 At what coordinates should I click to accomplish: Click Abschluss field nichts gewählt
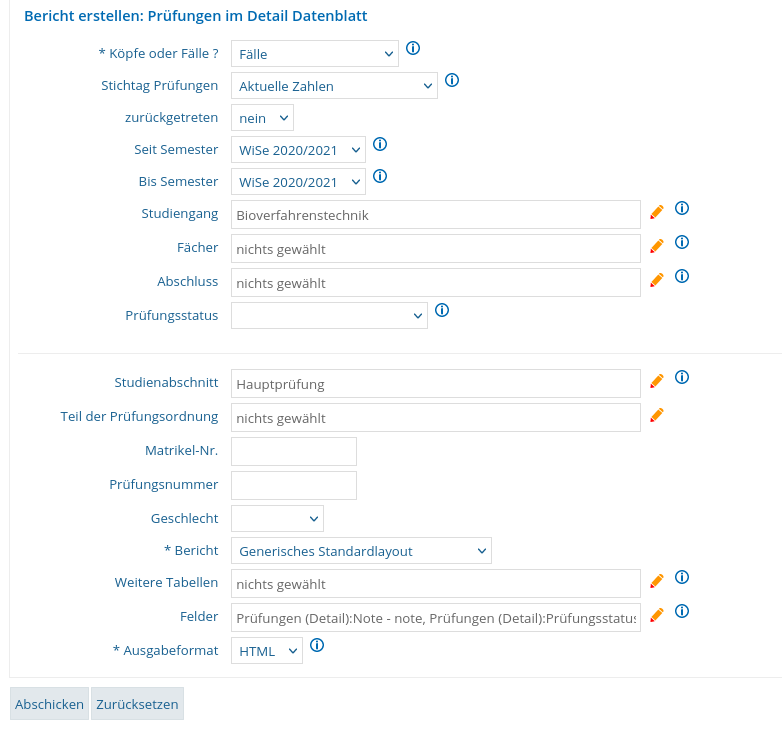(x=436, y=283)
